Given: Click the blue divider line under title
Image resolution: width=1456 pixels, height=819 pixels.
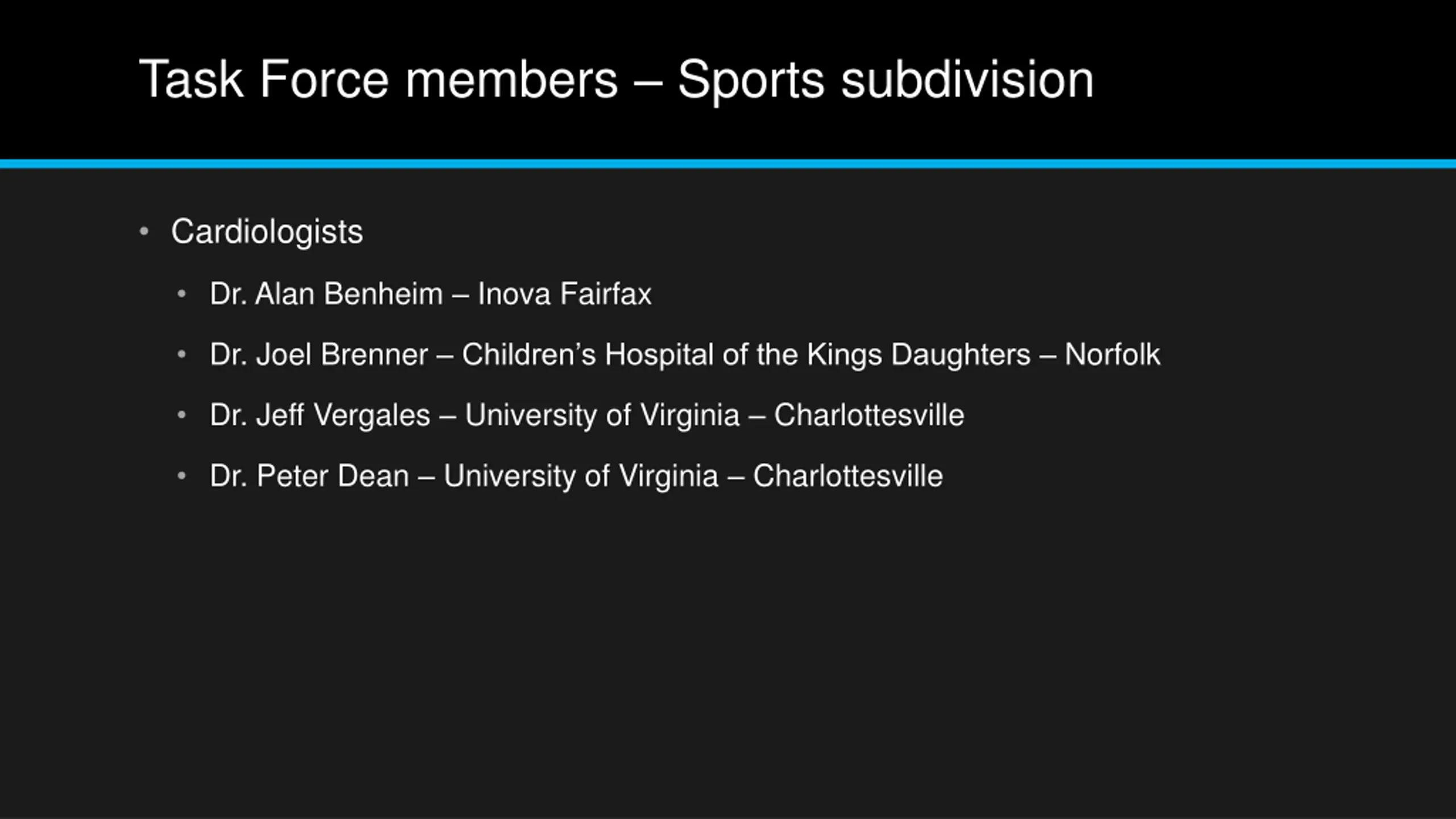Looking at the screenshot, I should point(728,164).
